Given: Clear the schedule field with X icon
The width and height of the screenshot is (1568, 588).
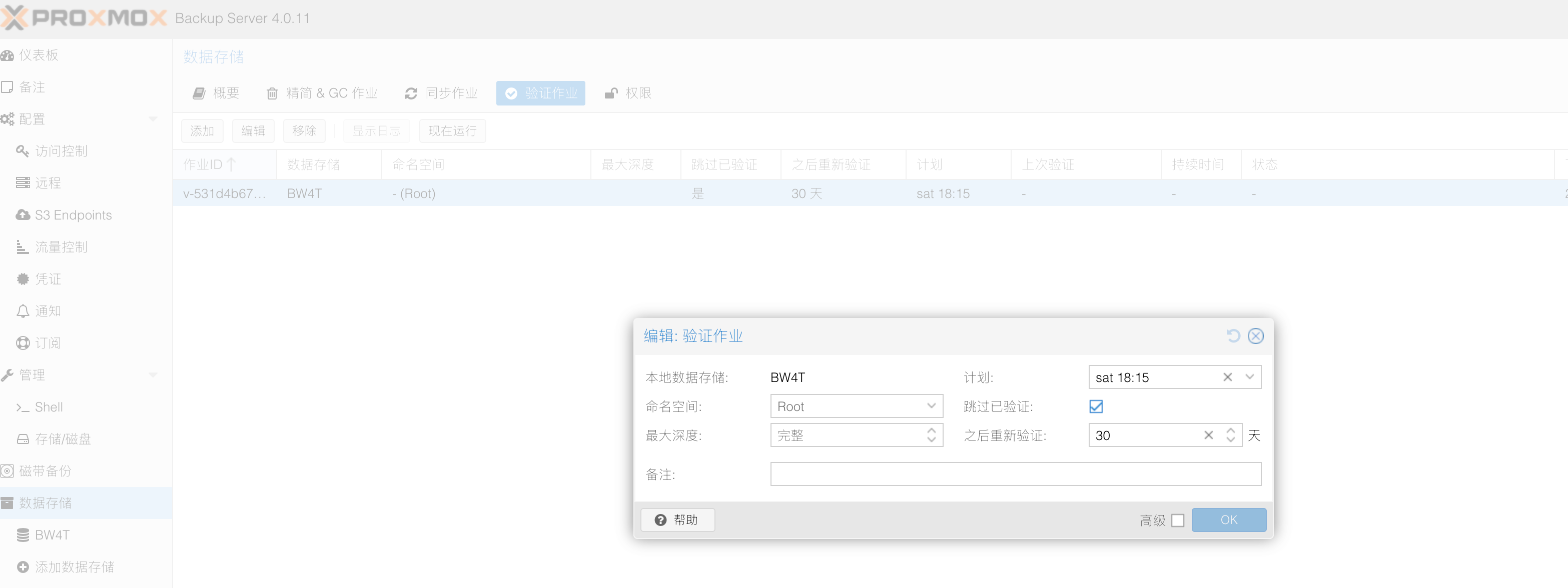Looking at the screenshot, I should point(1227,377).
